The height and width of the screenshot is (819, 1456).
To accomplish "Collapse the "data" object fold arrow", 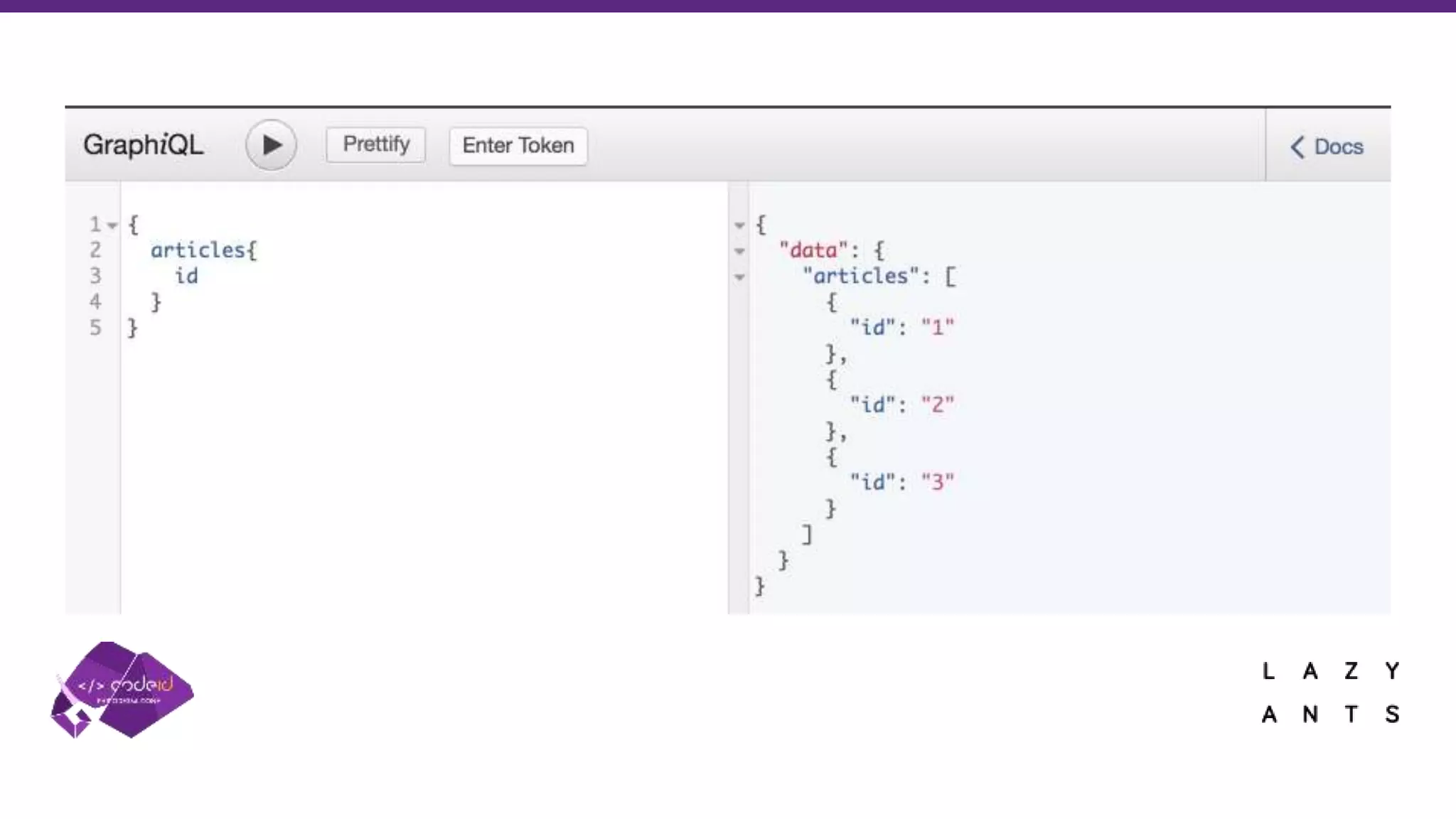I will [739, 252].
